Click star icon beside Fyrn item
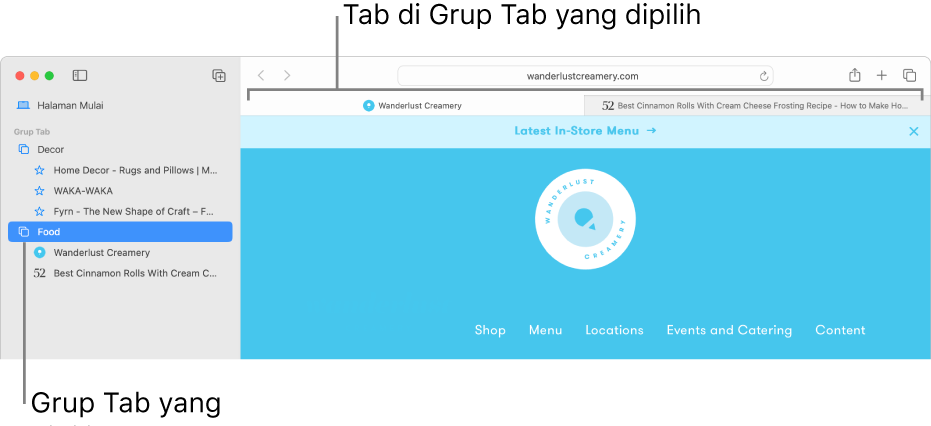The width and height of the screenshot is (931, 426). point(39,212)
